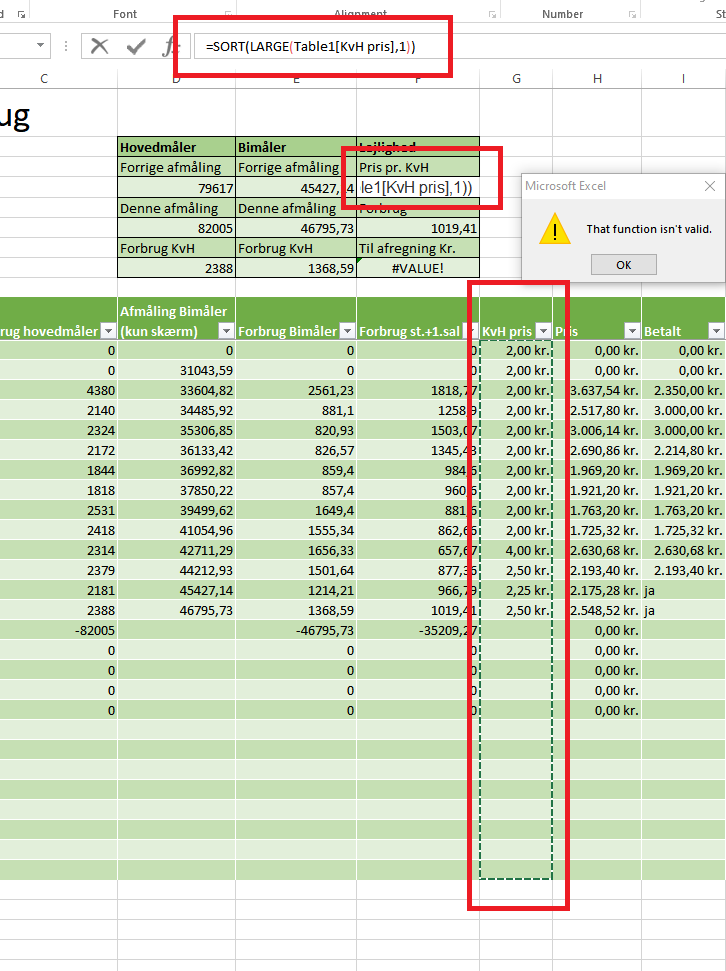The height and width of the screenshot is (971, 726).
Task: Select the ja cell in the 2.548,52 kr. row
Action: 683,610
